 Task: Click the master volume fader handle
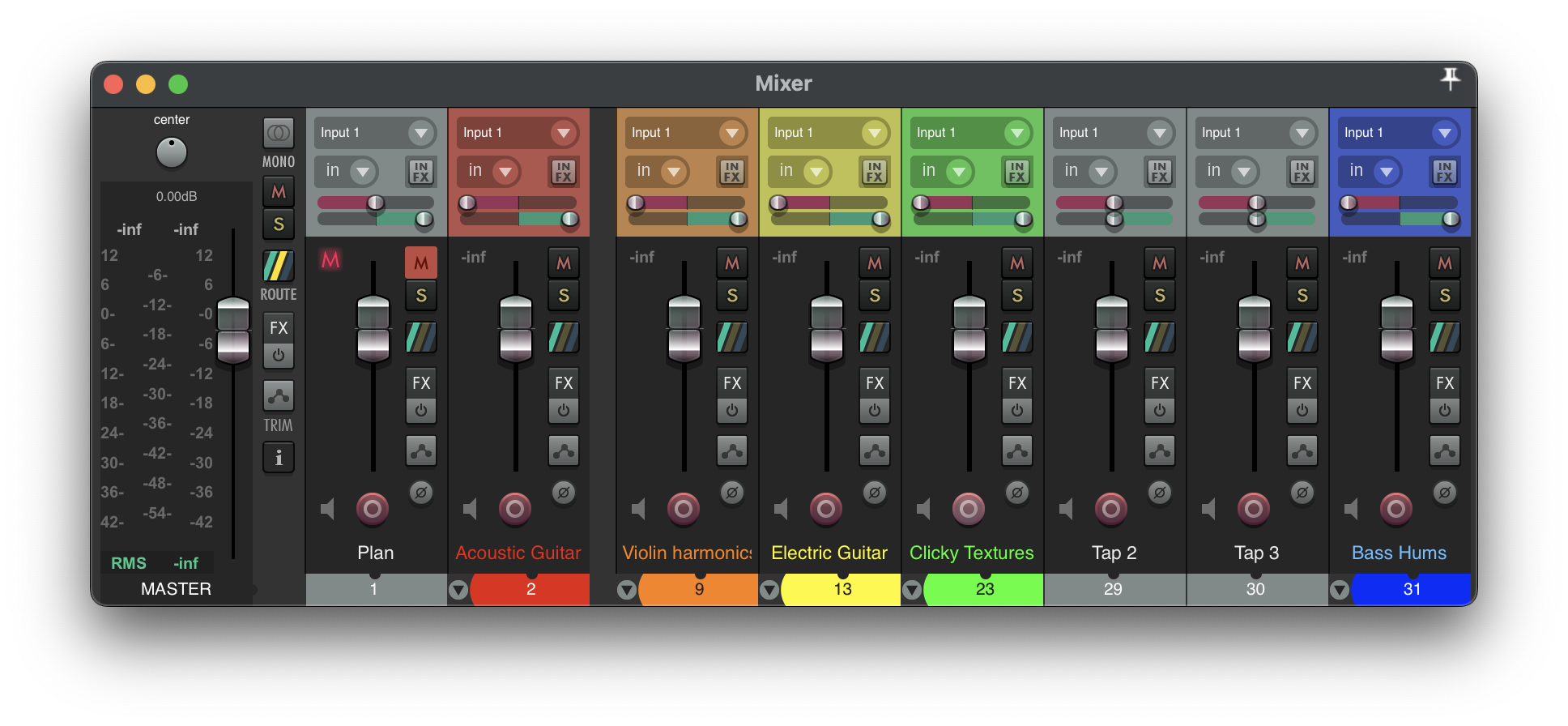point(233,330)
